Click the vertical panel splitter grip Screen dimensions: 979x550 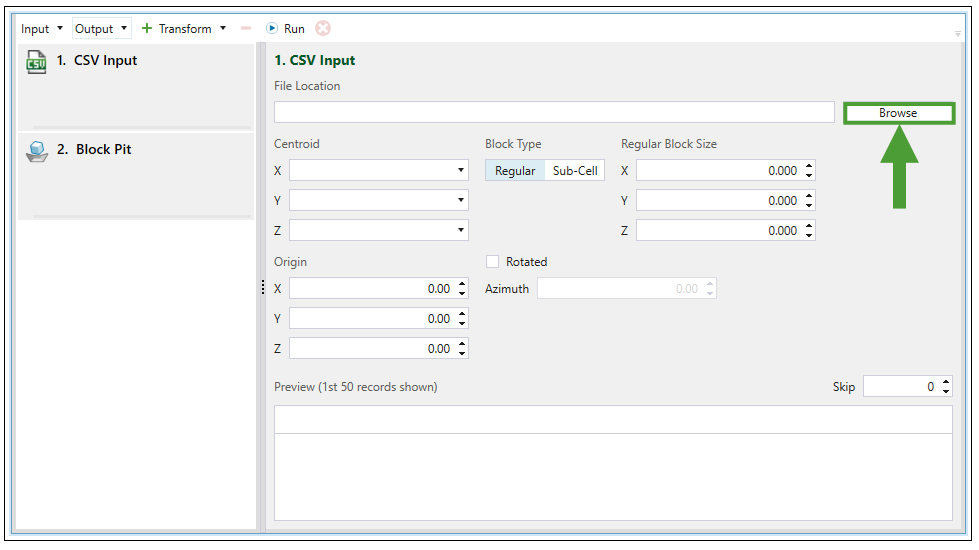tap(263, 288)
